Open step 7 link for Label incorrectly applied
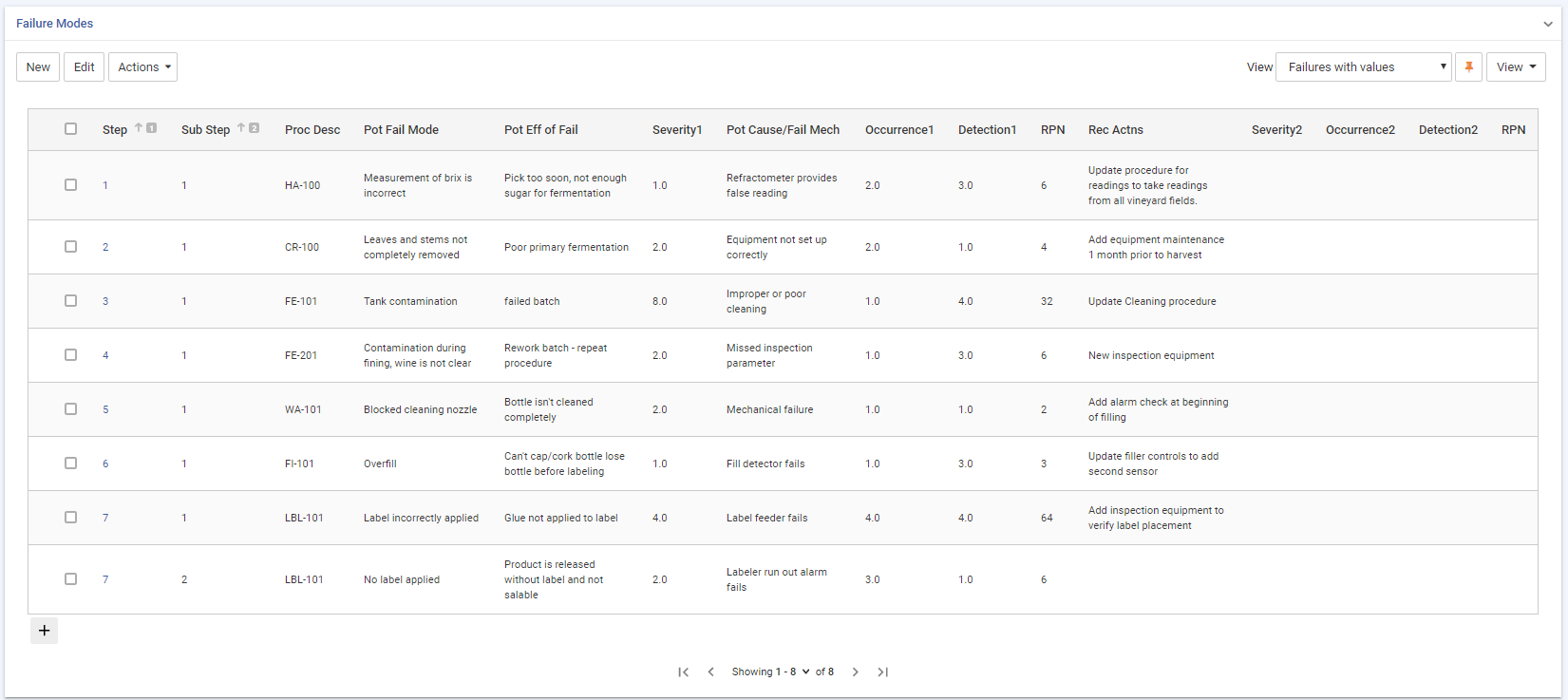The width and height of the screenshot is (1568, 700). click(105, 519)
